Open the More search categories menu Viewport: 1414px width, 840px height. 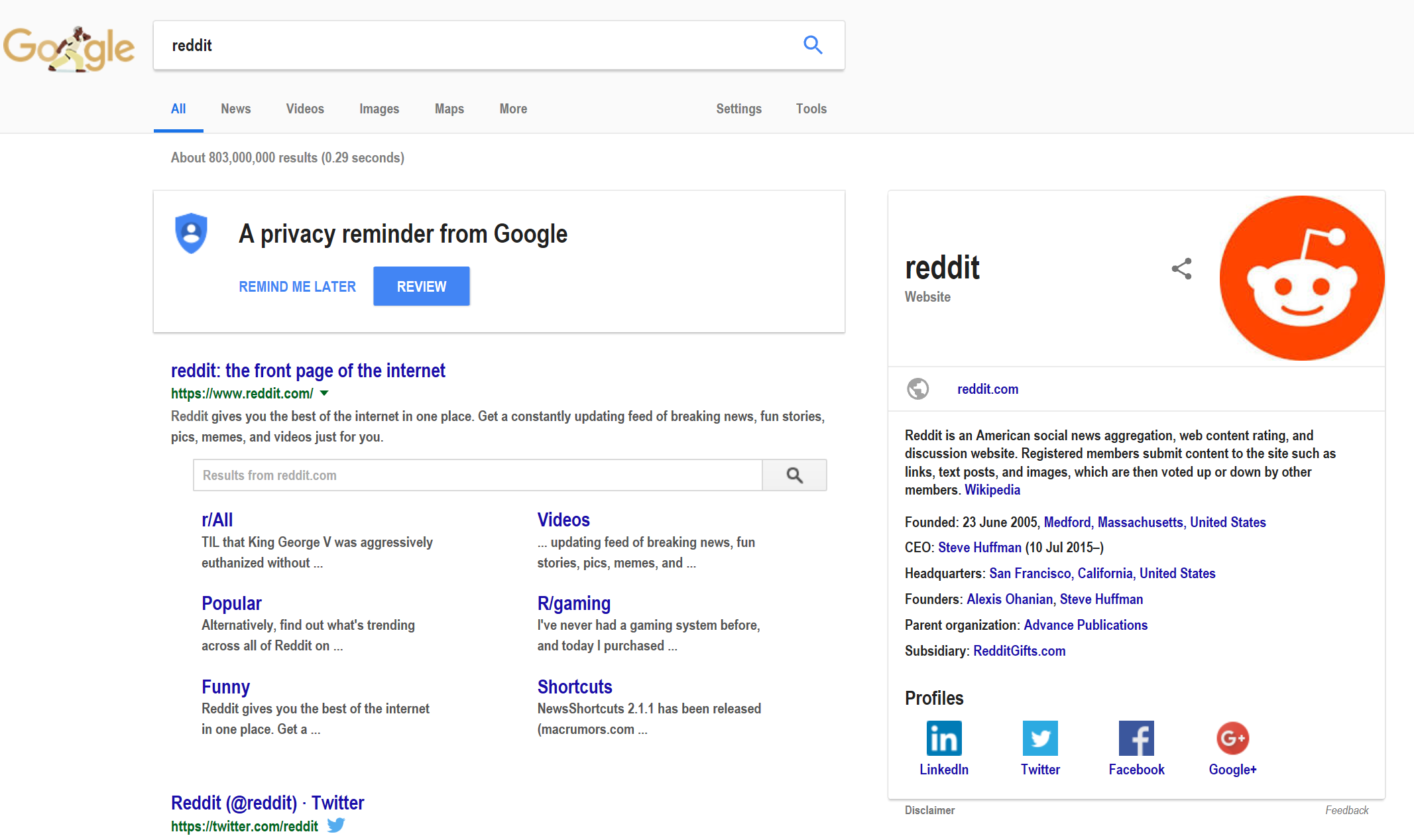point(512,109)
